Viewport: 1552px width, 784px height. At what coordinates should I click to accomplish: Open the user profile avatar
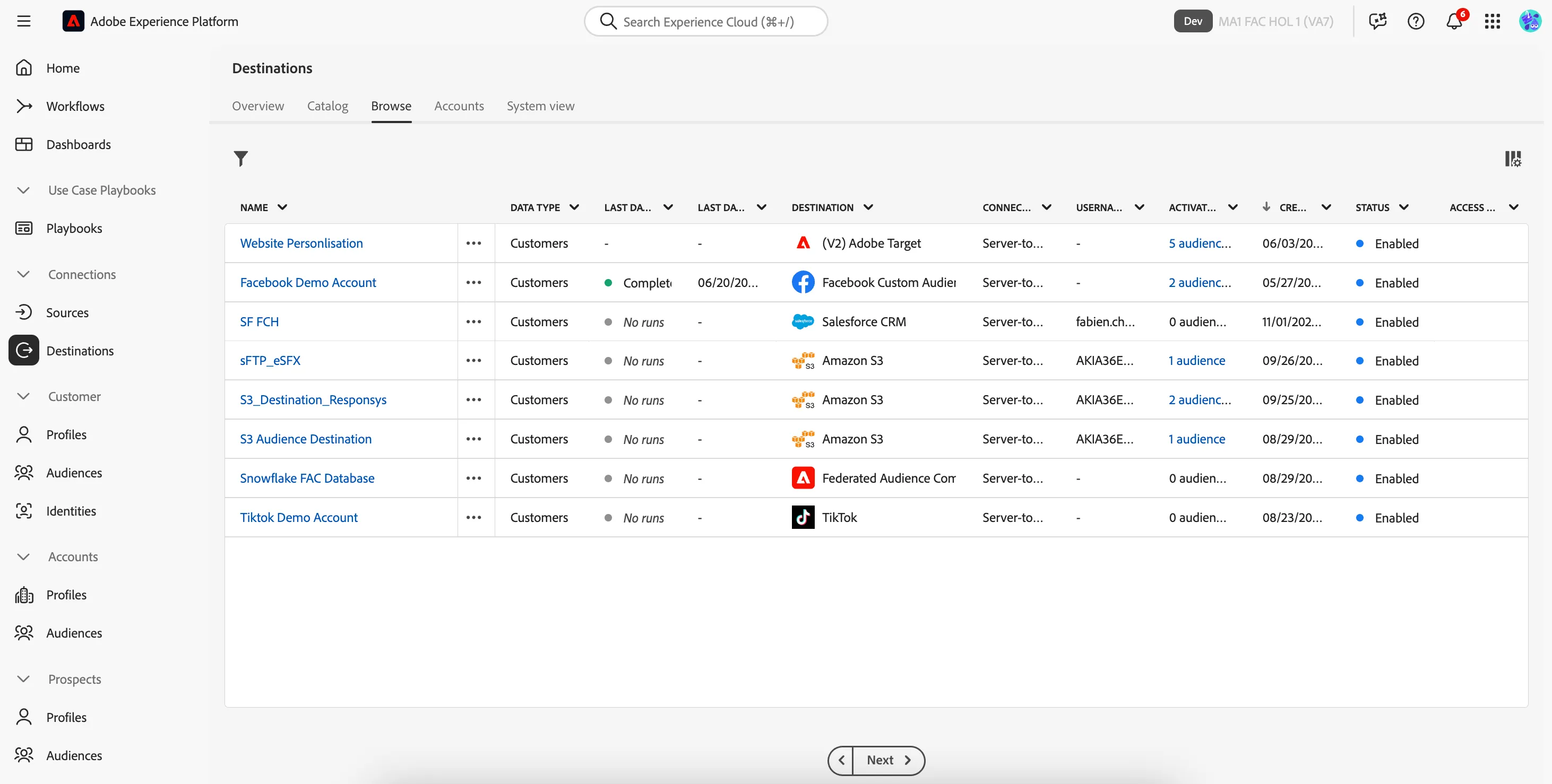(x=1530, y=22)
